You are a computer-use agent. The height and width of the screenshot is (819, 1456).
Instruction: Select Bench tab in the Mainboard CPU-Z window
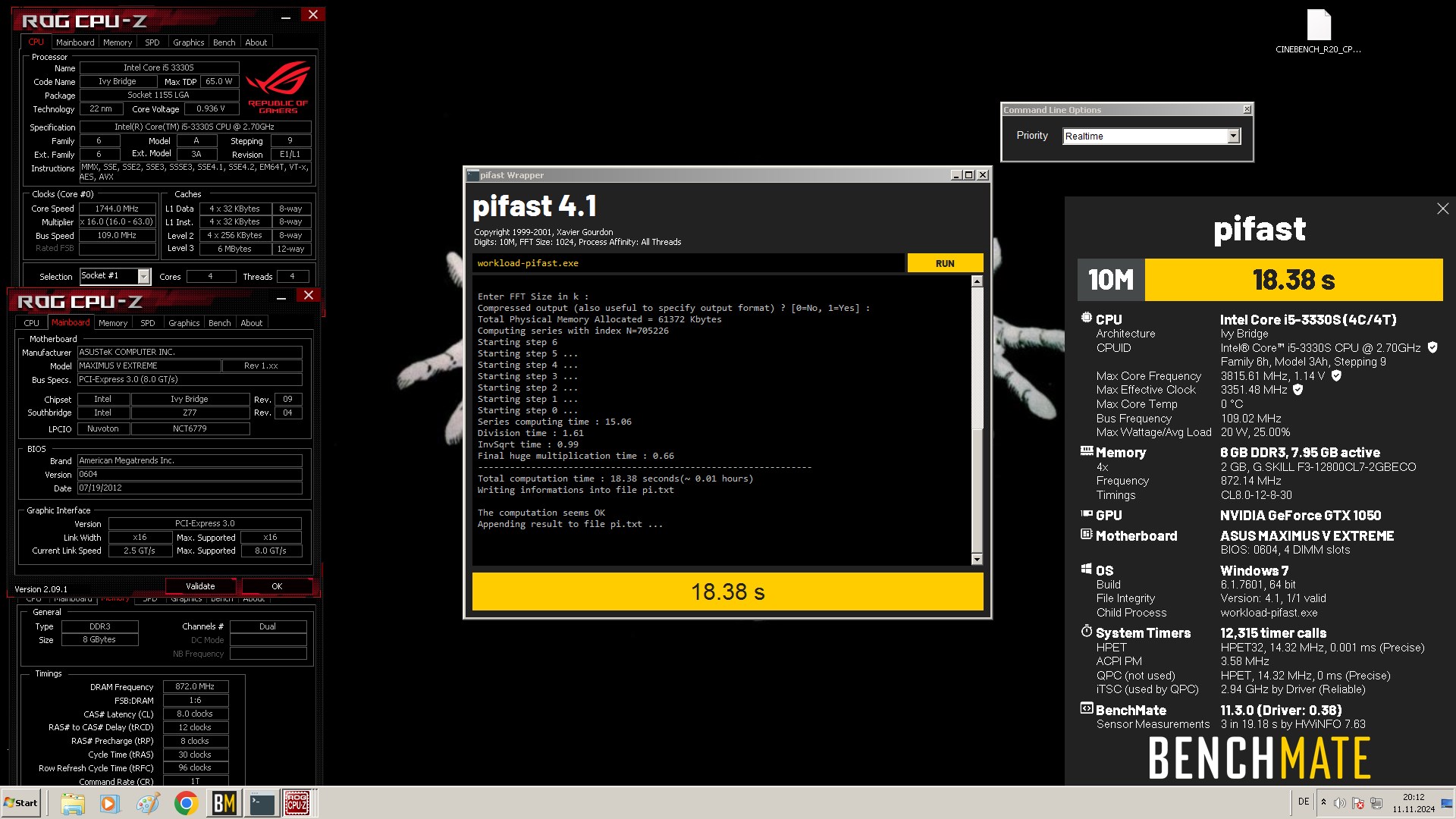[219, 323]
